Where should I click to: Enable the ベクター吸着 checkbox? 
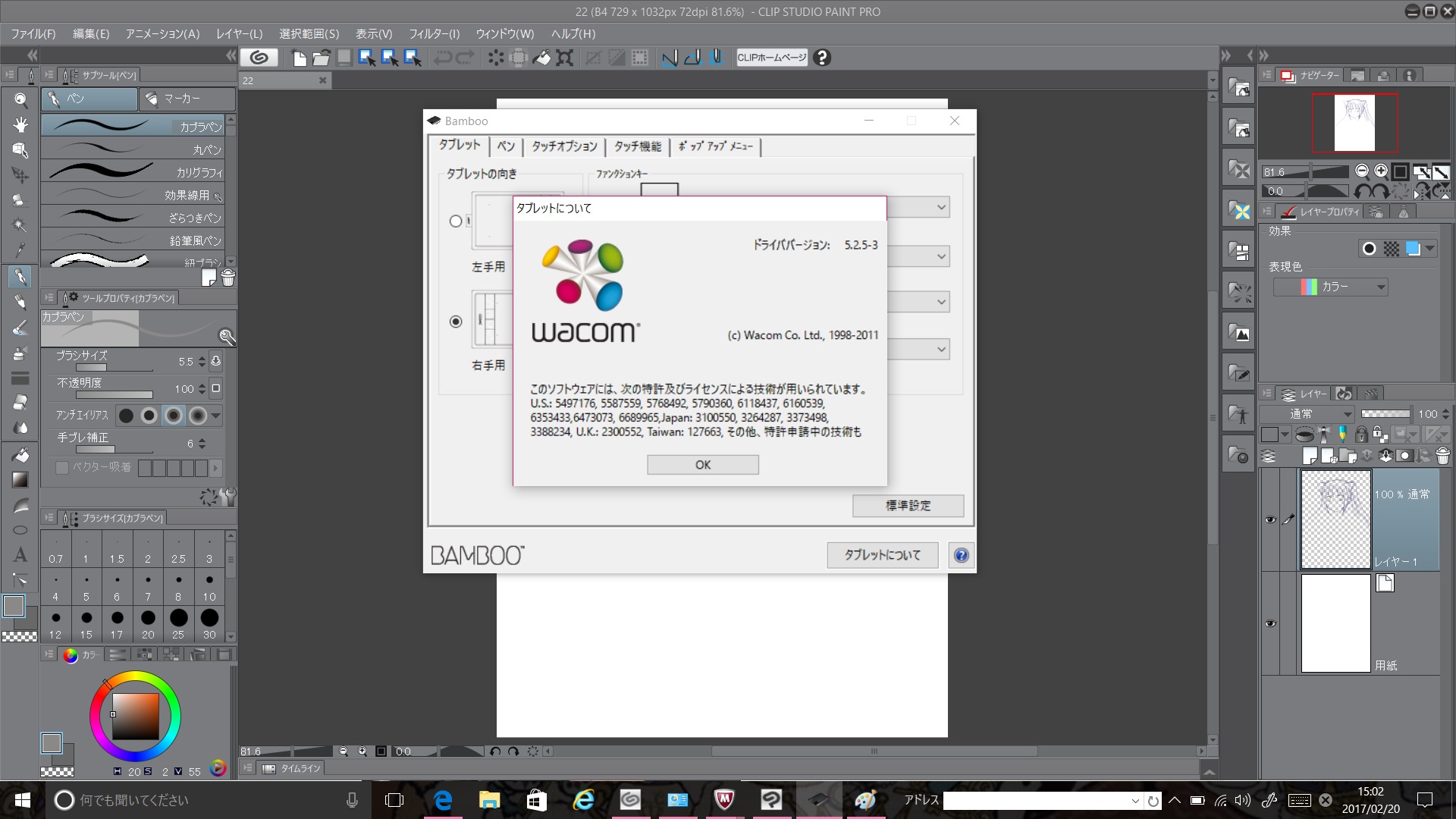tap(62, 468)
